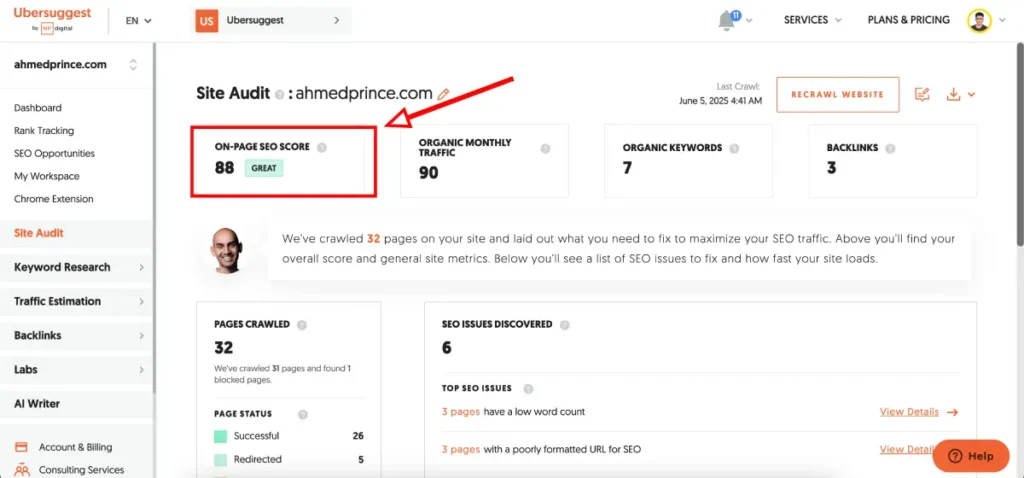Image resolution: width=1024 pixels, height=478 pixels.
Task: Edit site name with the pencil icon
Action: coord(443,94)
